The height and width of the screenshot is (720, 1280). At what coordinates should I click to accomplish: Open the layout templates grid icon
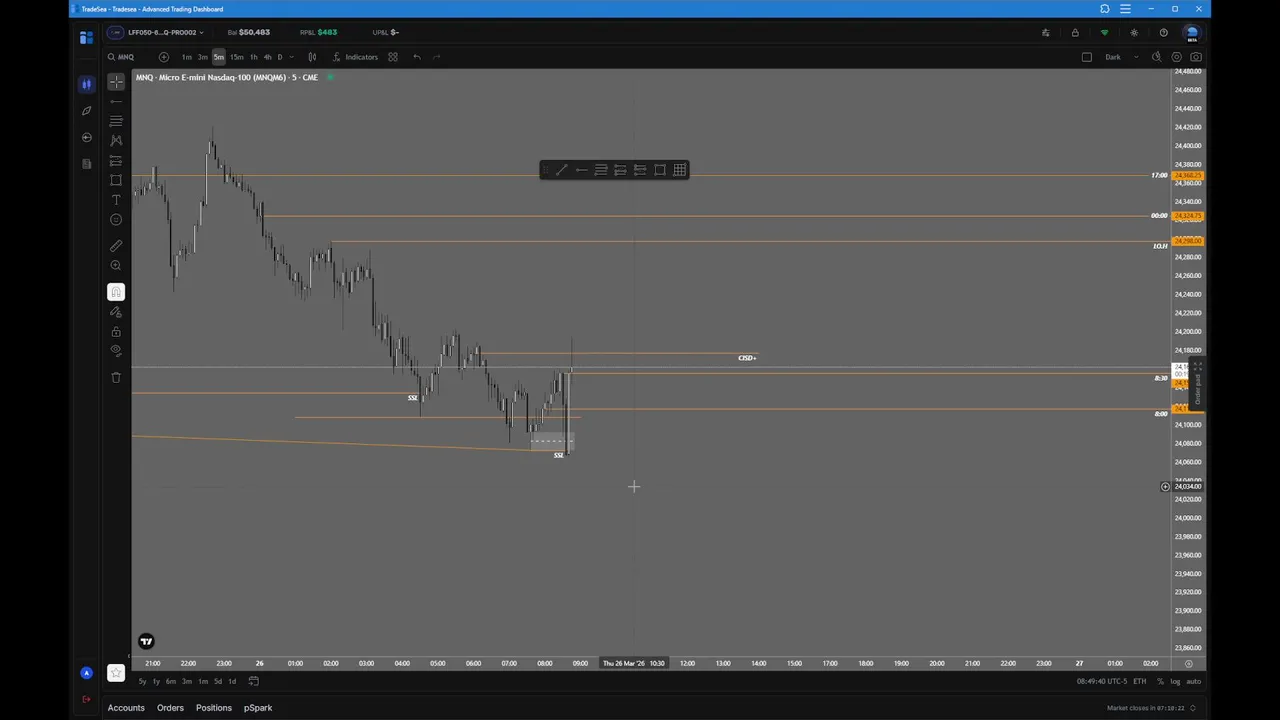tap(393, 57)
